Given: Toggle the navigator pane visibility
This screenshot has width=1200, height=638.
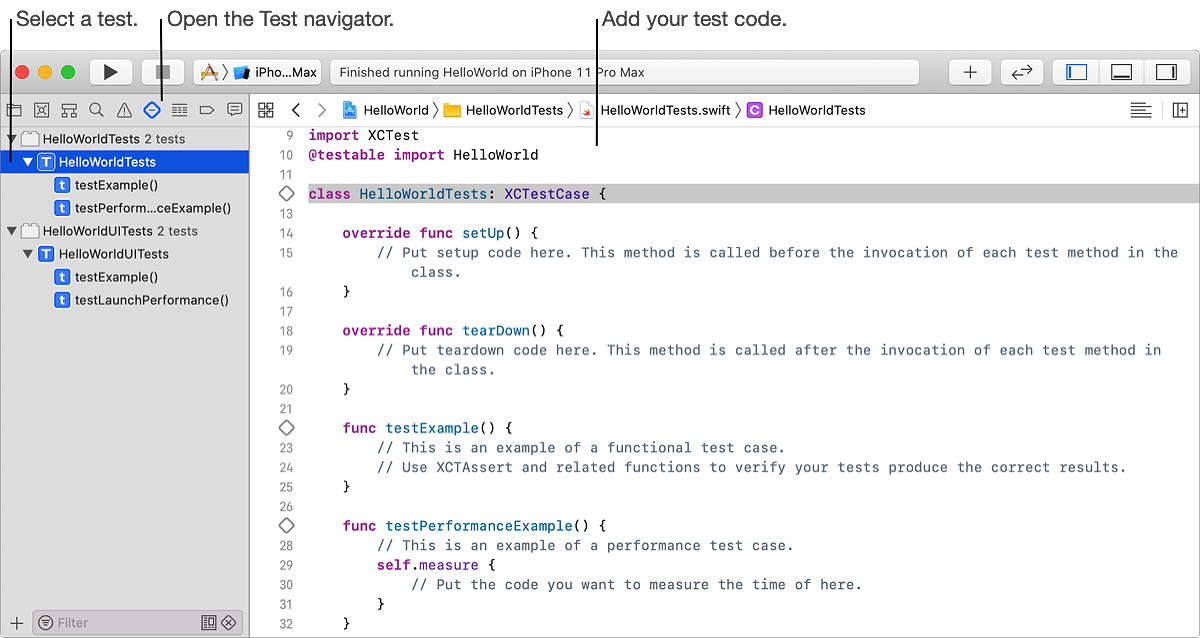Looking at the screenshot, I should pyautogui.click(x=1076, y=72).
